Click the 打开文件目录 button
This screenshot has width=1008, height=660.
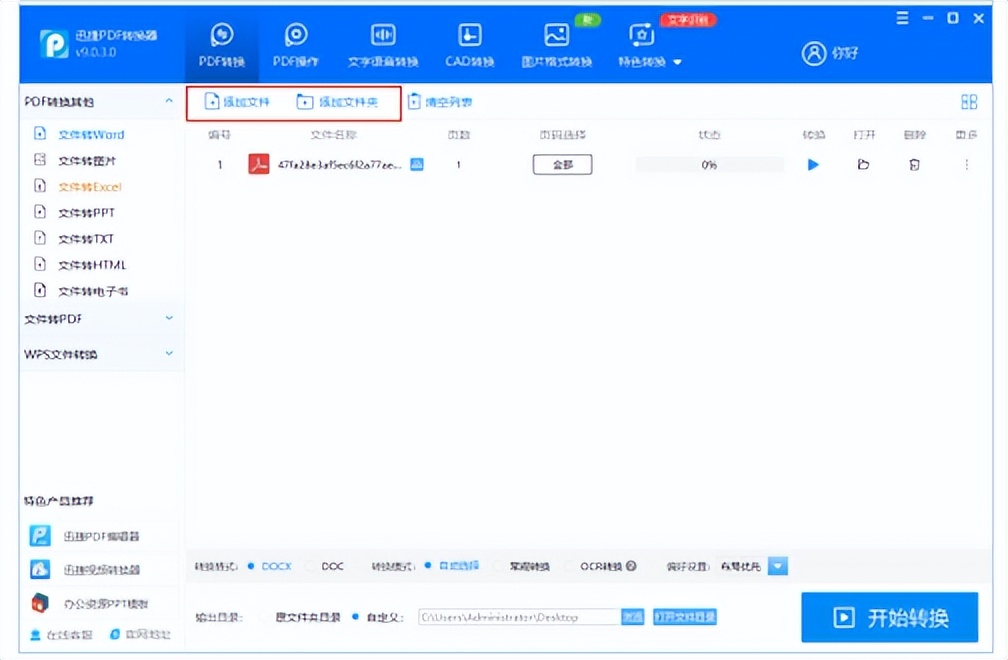685,617
